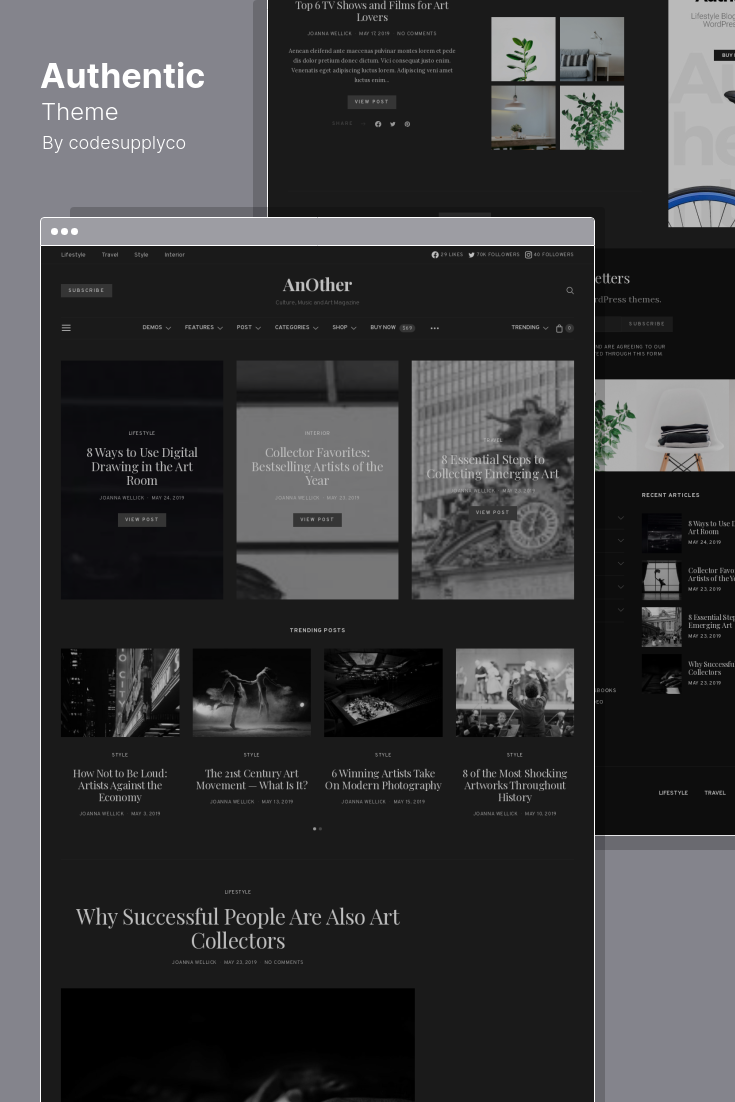Open the Style top menu link
The height and width of the screenshot is (1102, 735).
pyautogui.click(x=141, y=254)
